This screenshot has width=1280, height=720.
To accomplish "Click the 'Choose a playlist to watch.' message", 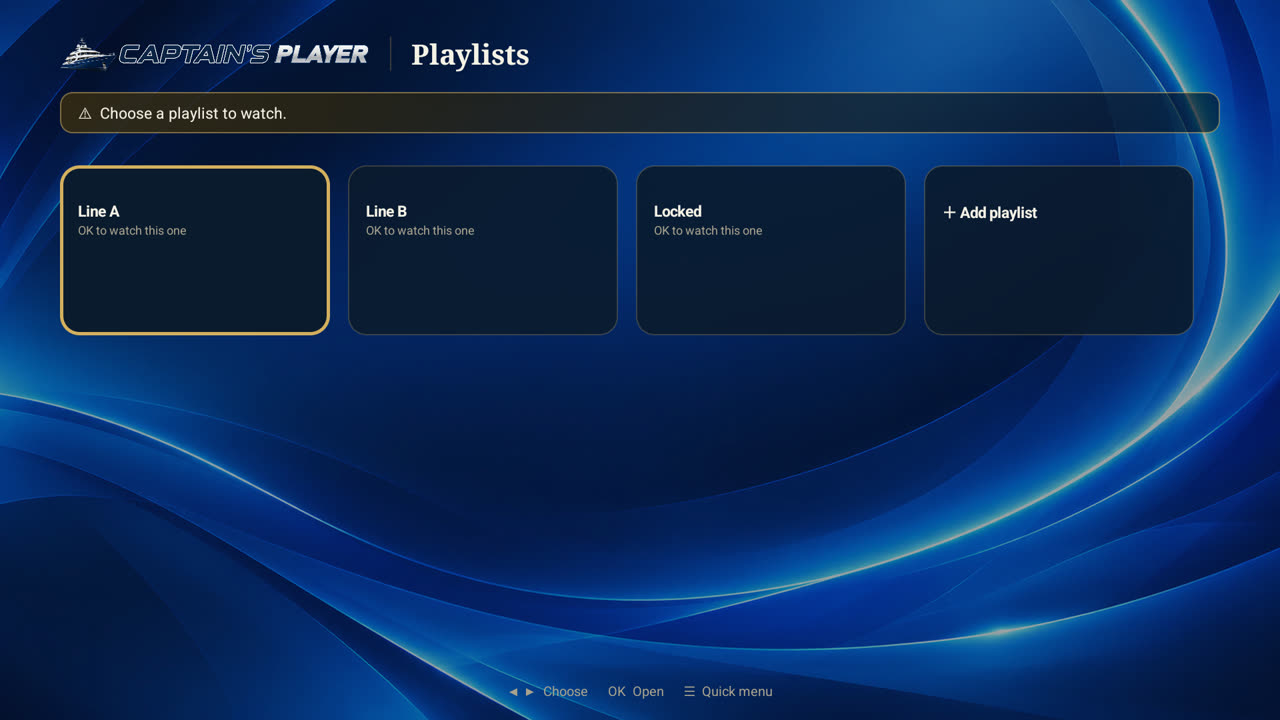I will [x=193, y=114].
